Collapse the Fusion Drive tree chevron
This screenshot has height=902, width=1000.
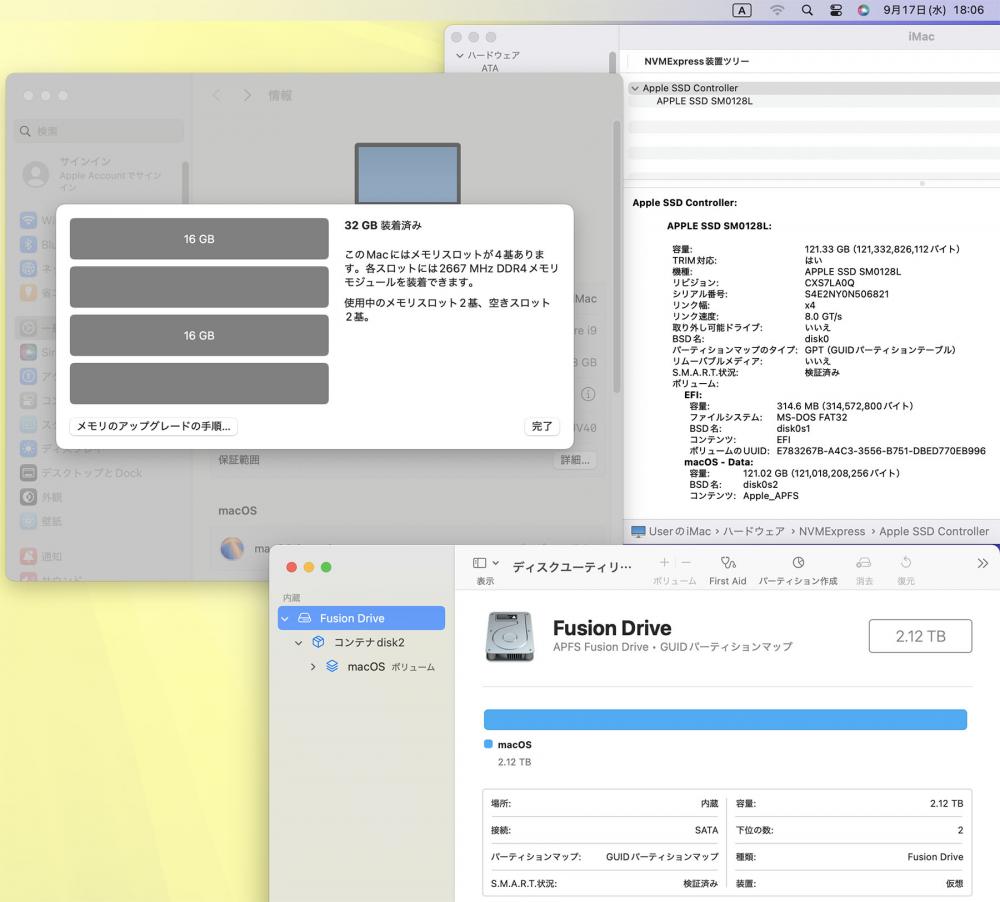(285, 619)
